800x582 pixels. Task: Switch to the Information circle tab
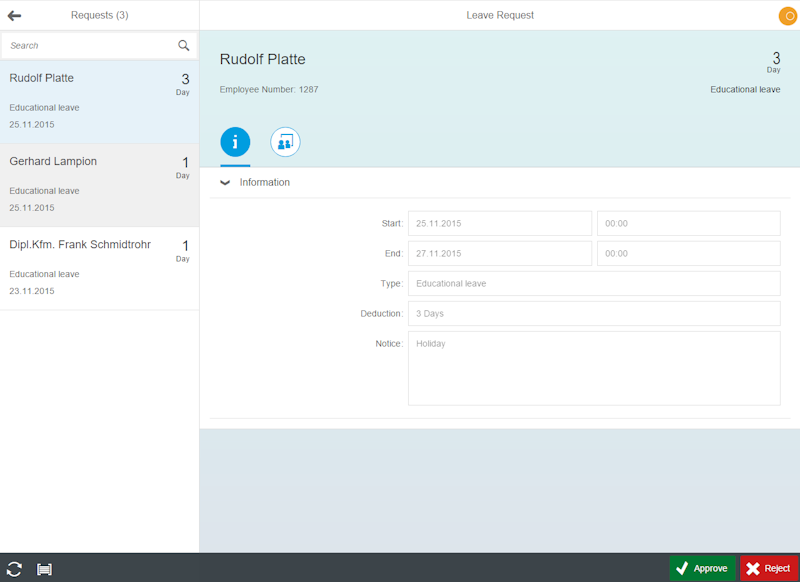[x=235, y=141]
